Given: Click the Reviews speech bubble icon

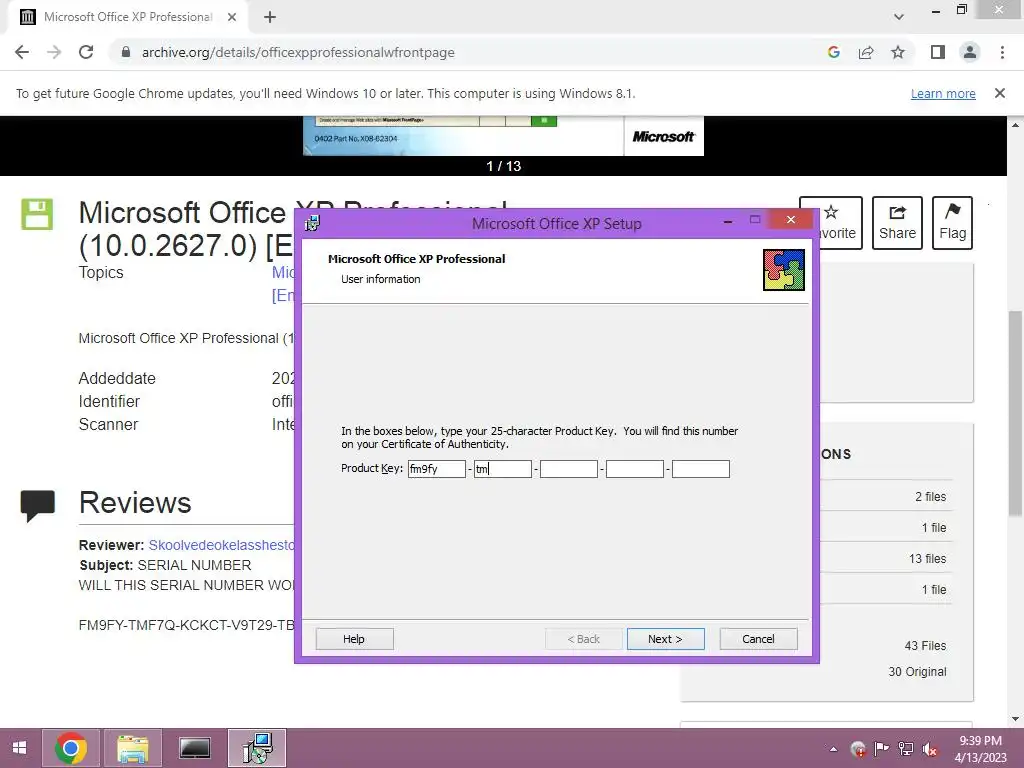Looking at the screenshot, I should 38,505.
